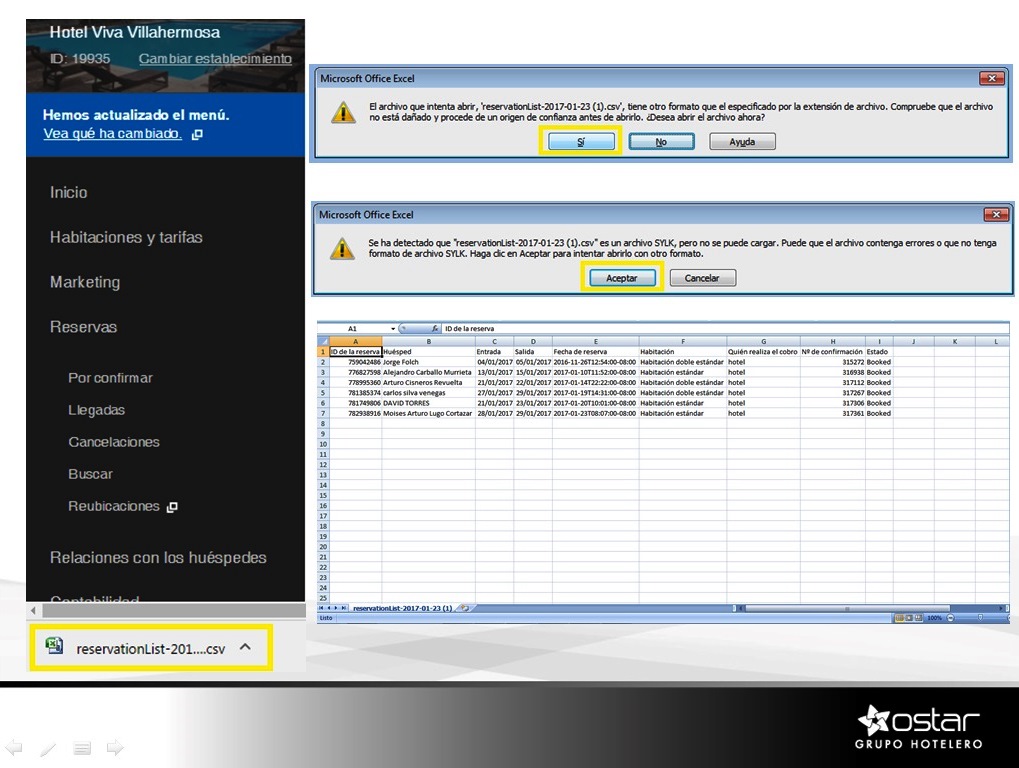Select the reservationList-2017-01-23 (1) sheet tab
The height and width of the screenshot is (768, 1019).
[x=402, y=607]
